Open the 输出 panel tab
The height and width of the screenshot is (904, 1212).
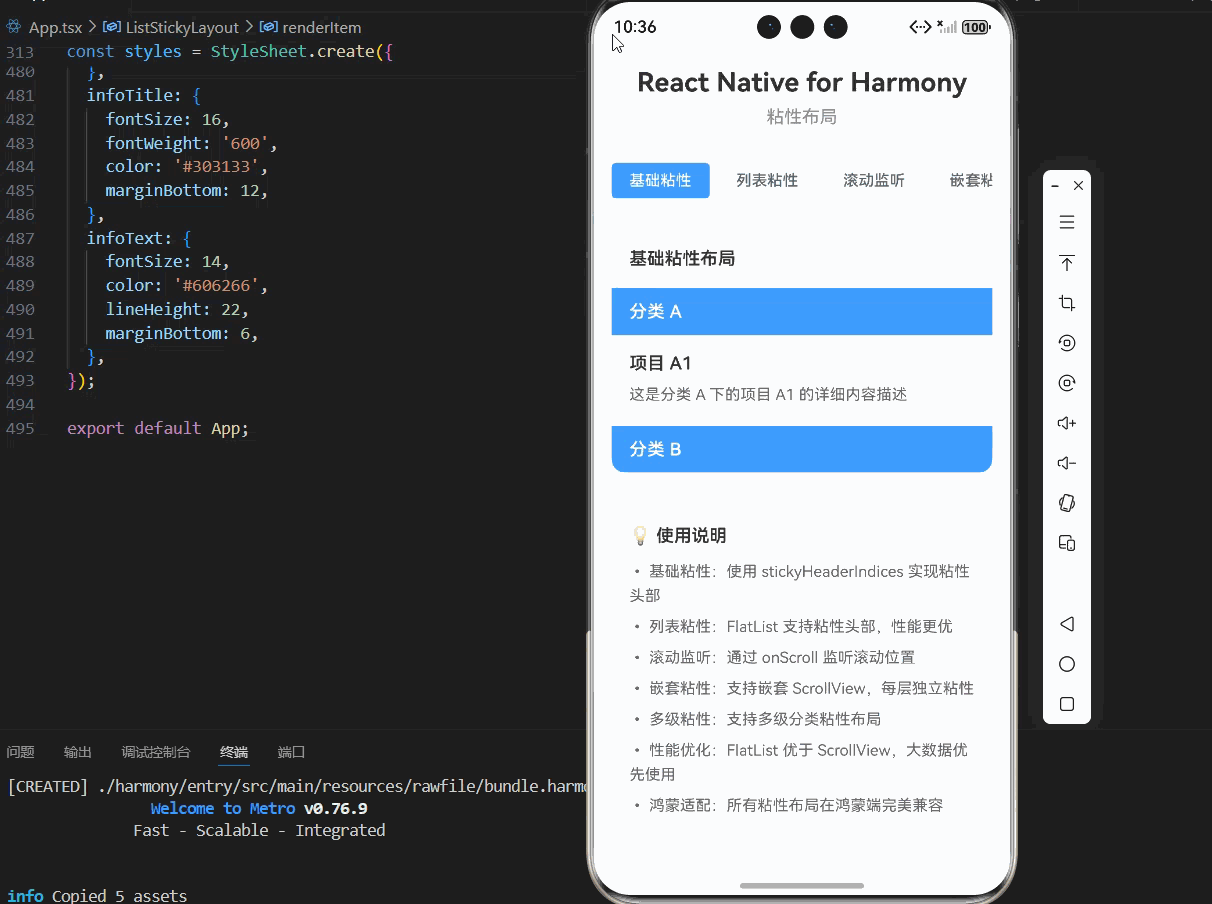click(x=78, y=752)
